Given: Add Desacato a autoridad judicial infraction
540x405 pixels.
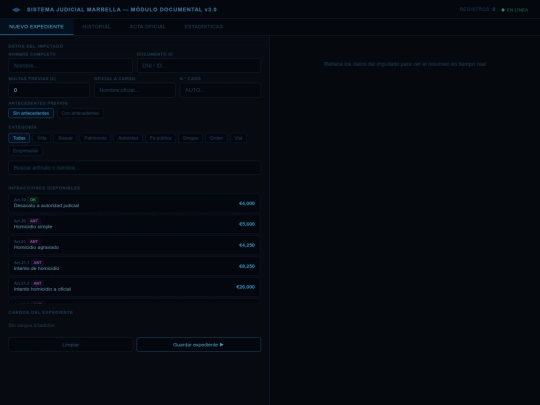Looking at the screenshot, I should (x=134, y=203).
